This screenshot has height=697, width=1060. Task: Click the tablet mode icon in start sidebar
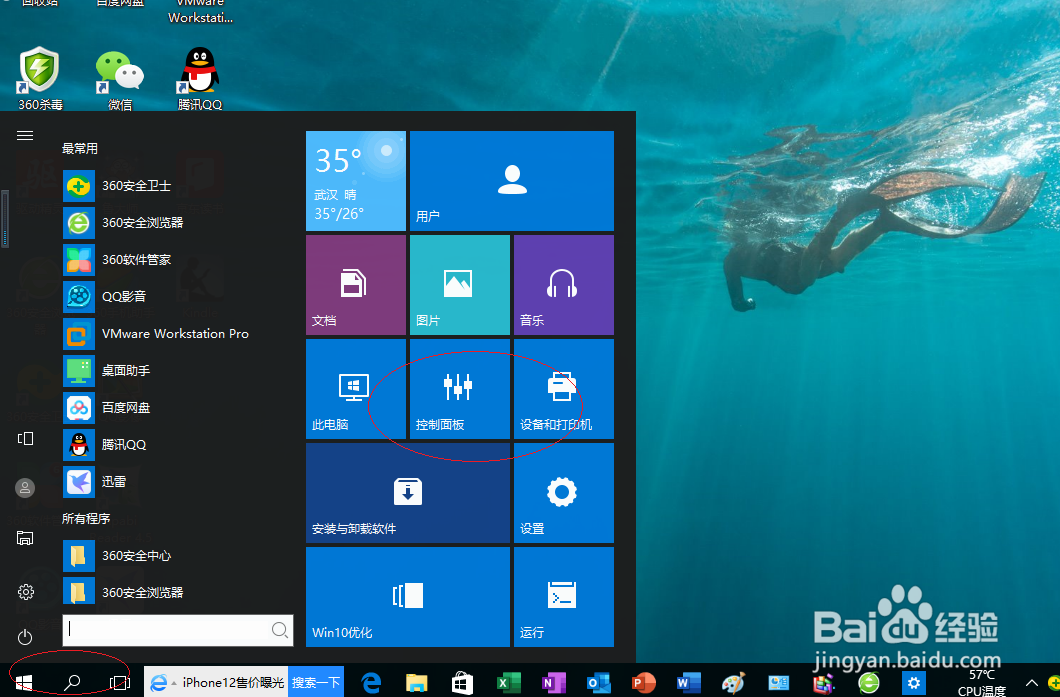pos(25,439)
